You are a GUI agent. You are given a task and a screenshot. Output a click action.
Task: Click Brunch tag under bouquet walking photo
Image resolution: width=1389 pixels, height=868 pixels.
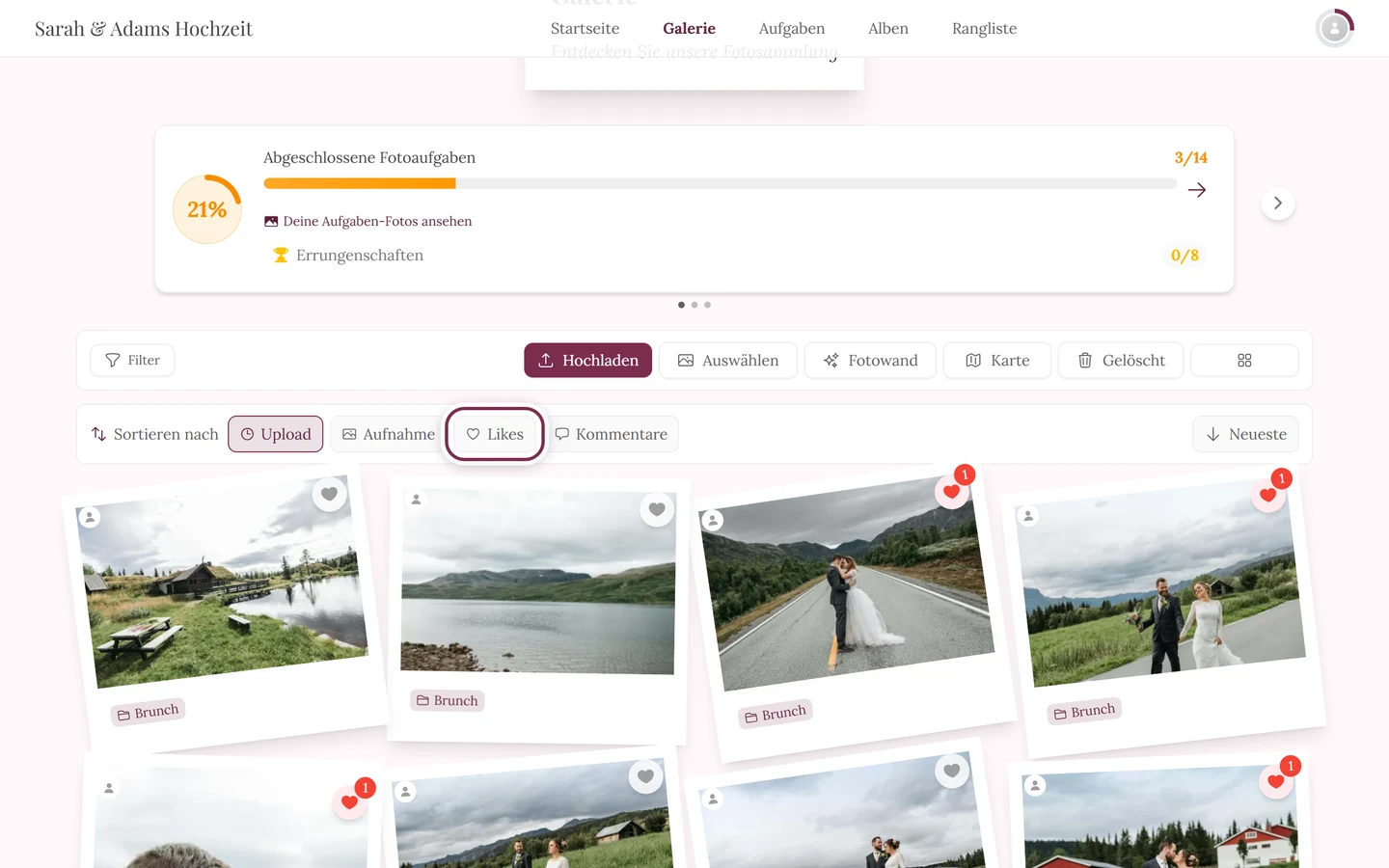click(x=1084, y=712)
